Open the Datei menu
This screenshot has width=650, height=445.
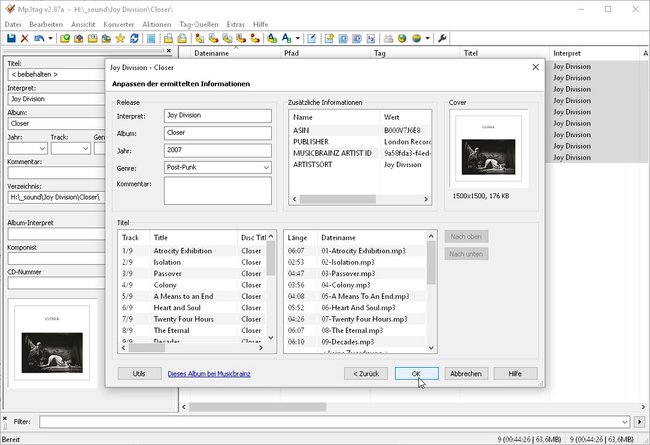tap(13, 24)
